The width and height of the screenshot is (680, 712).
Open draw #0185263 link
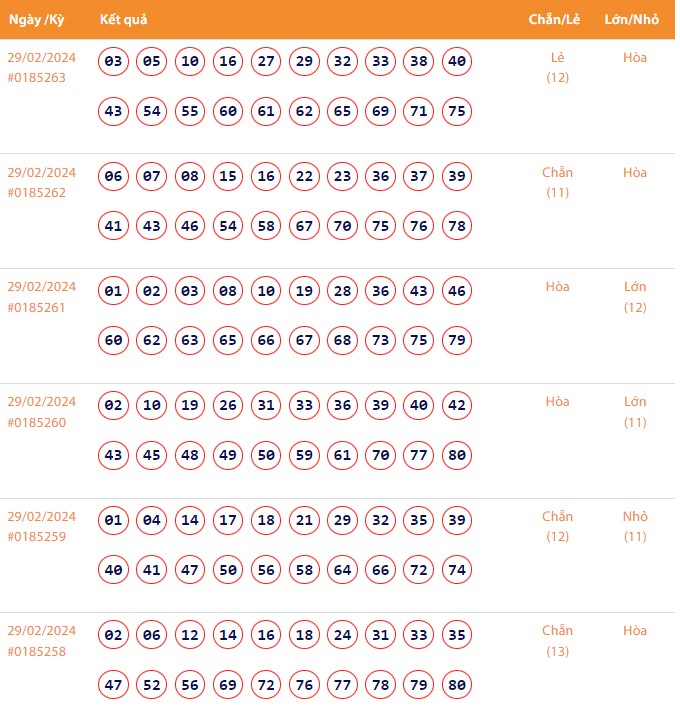point(37,78)
